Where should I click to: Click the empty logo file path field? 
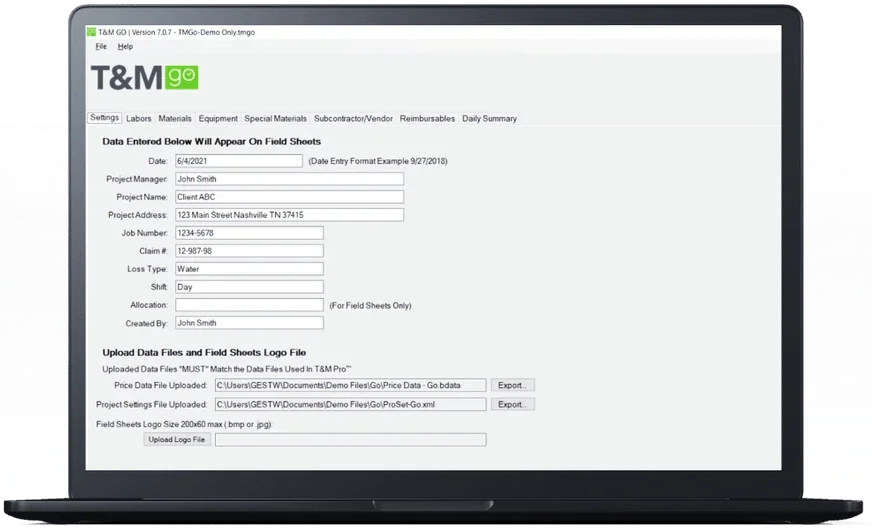351,440
